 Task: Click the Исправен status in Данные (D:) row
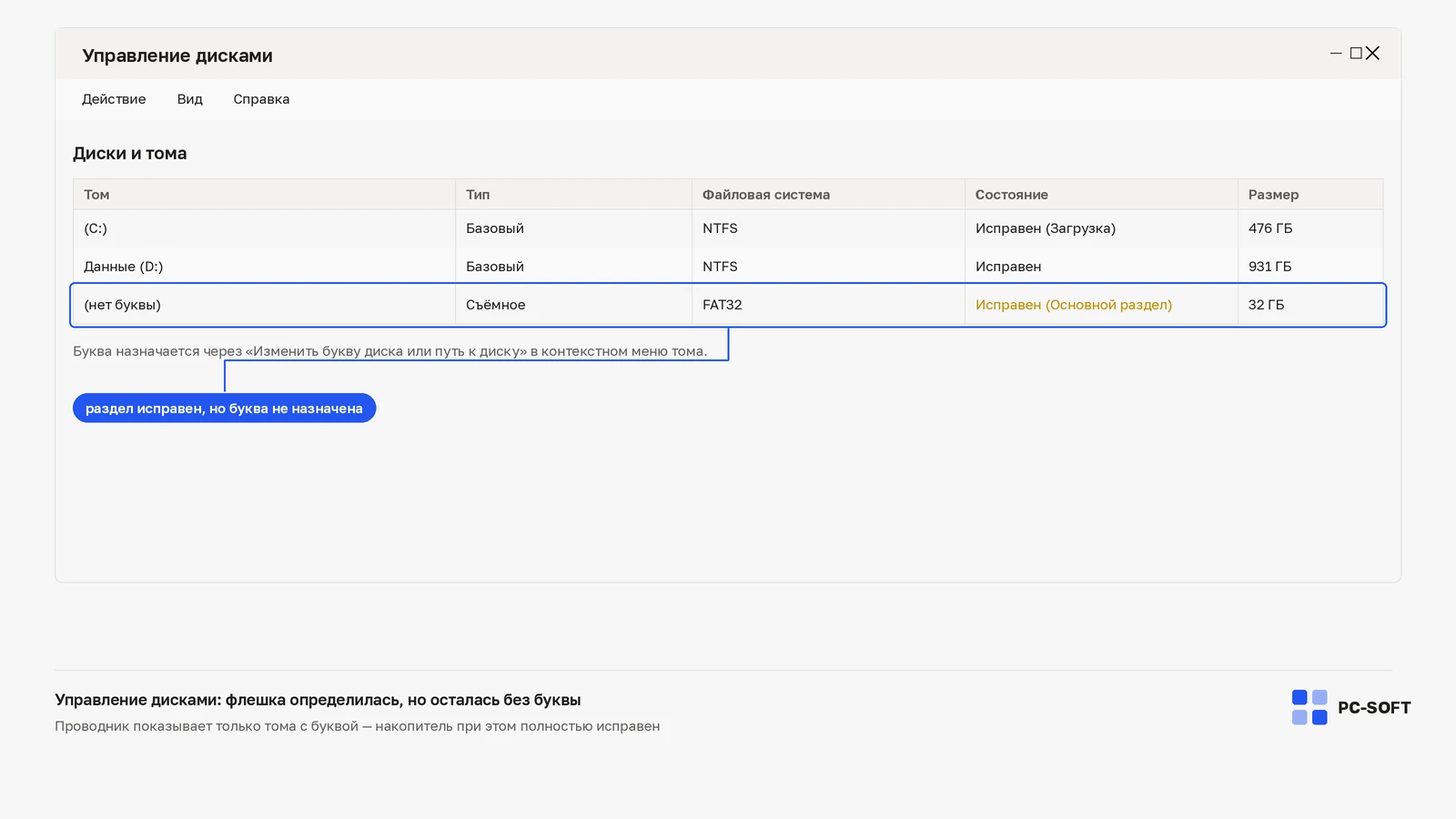(1101, 267)
